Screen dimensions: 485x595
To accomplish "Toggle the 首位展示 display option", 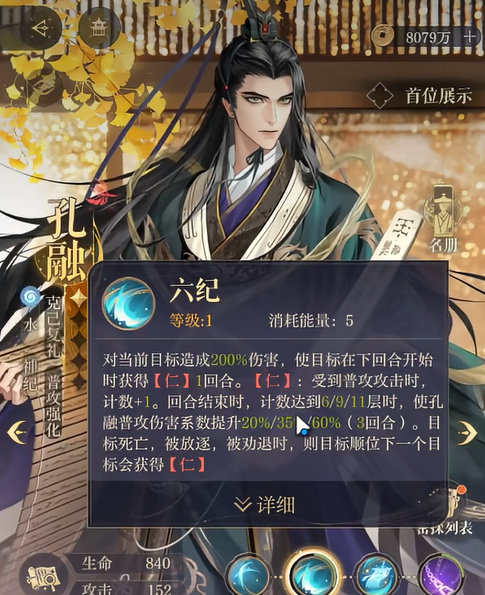I will pos(420,96).
